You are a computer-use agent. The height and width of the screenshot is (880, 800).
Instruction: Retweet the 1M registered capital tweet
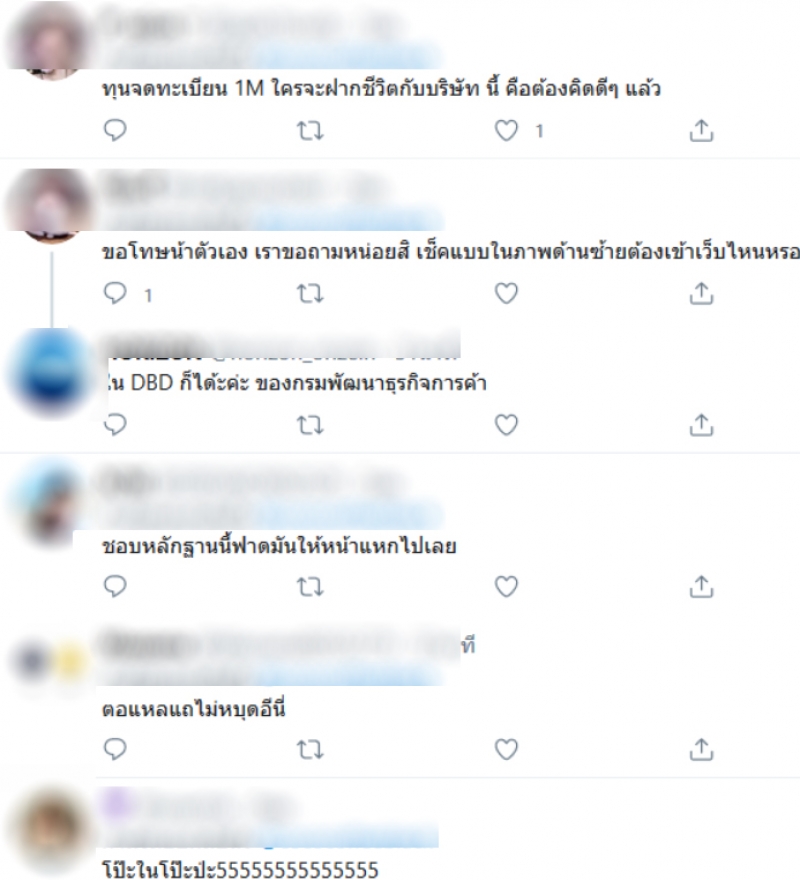click(310, 131)
